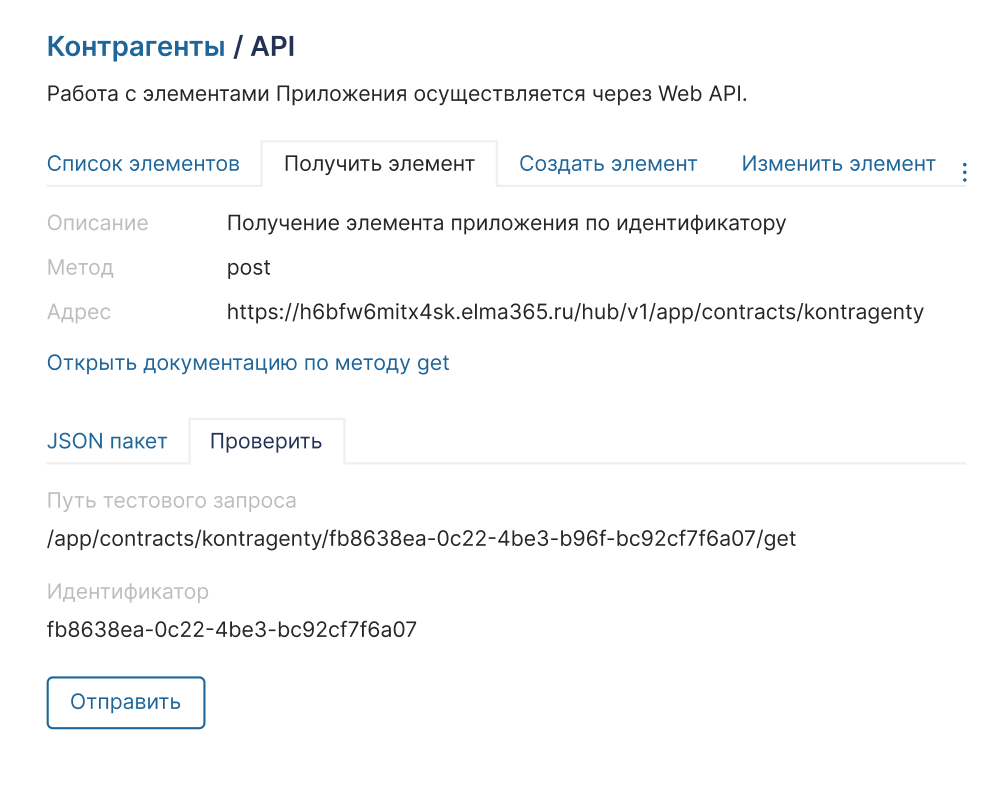Click the method value post
Screen dimensions: 1000x786
(x=249, y=268)
